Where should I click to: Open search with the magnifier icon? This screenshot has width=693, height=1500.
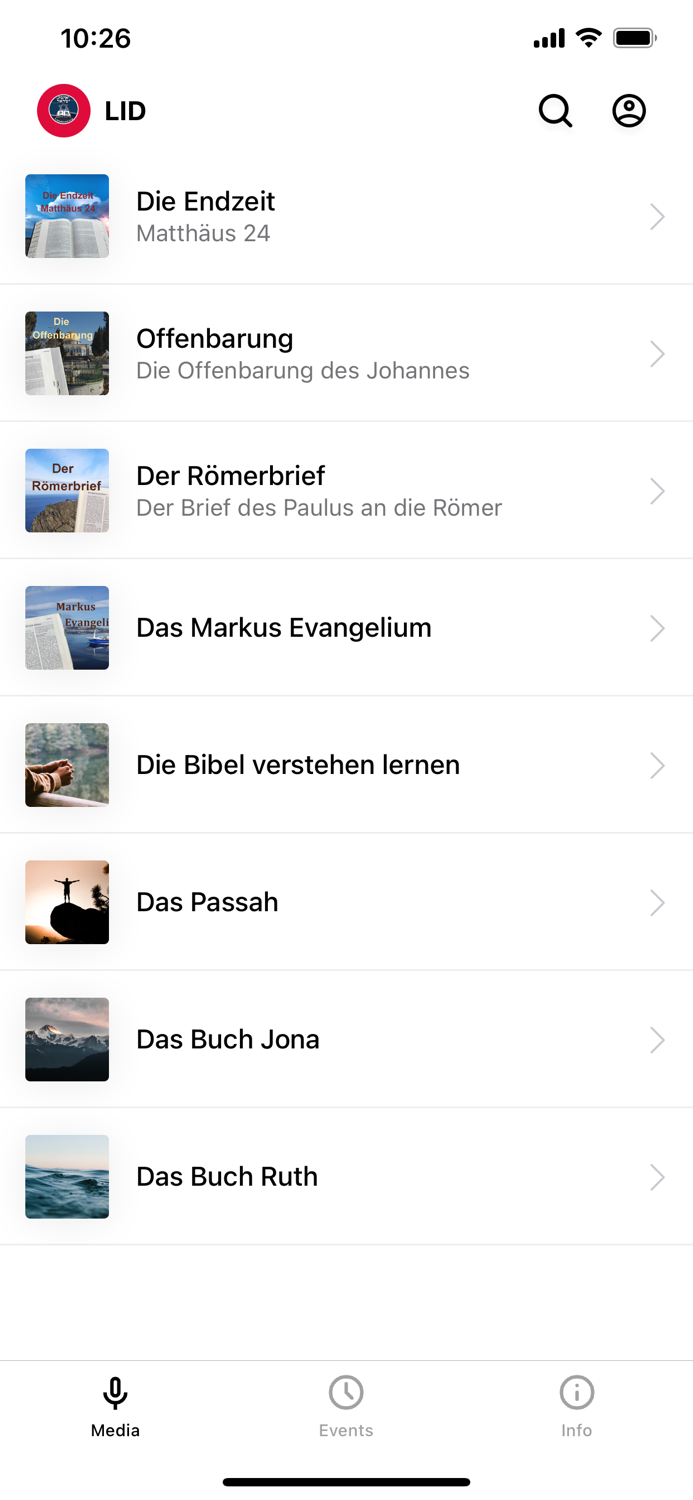(x=555, y=111)
